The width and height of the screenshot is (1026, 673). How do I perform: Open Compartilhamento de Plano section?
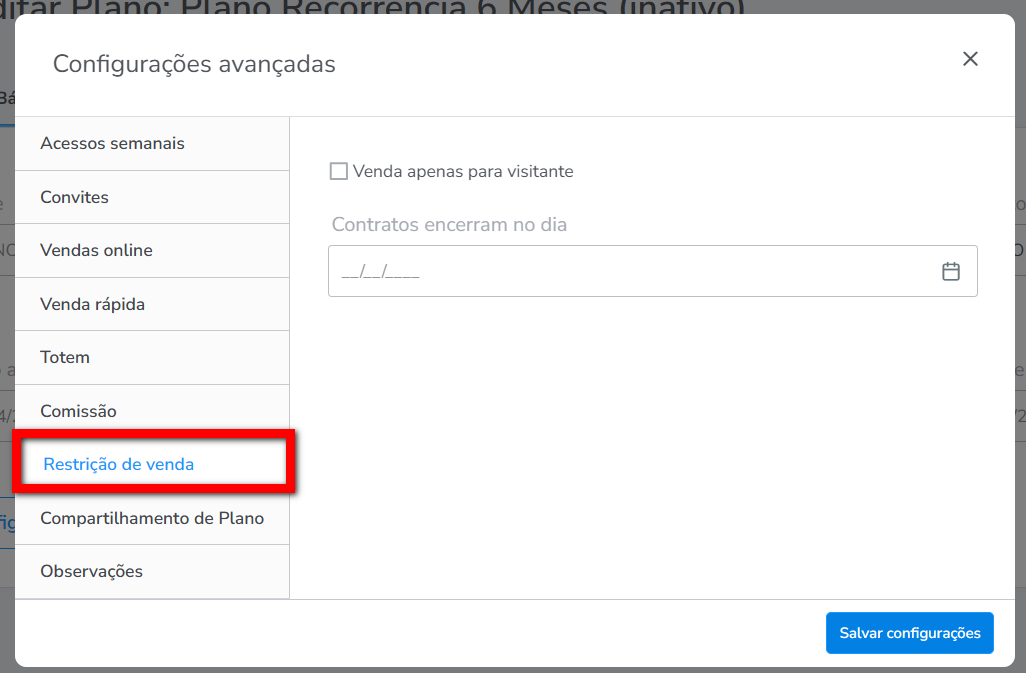(x=152, y=518)
